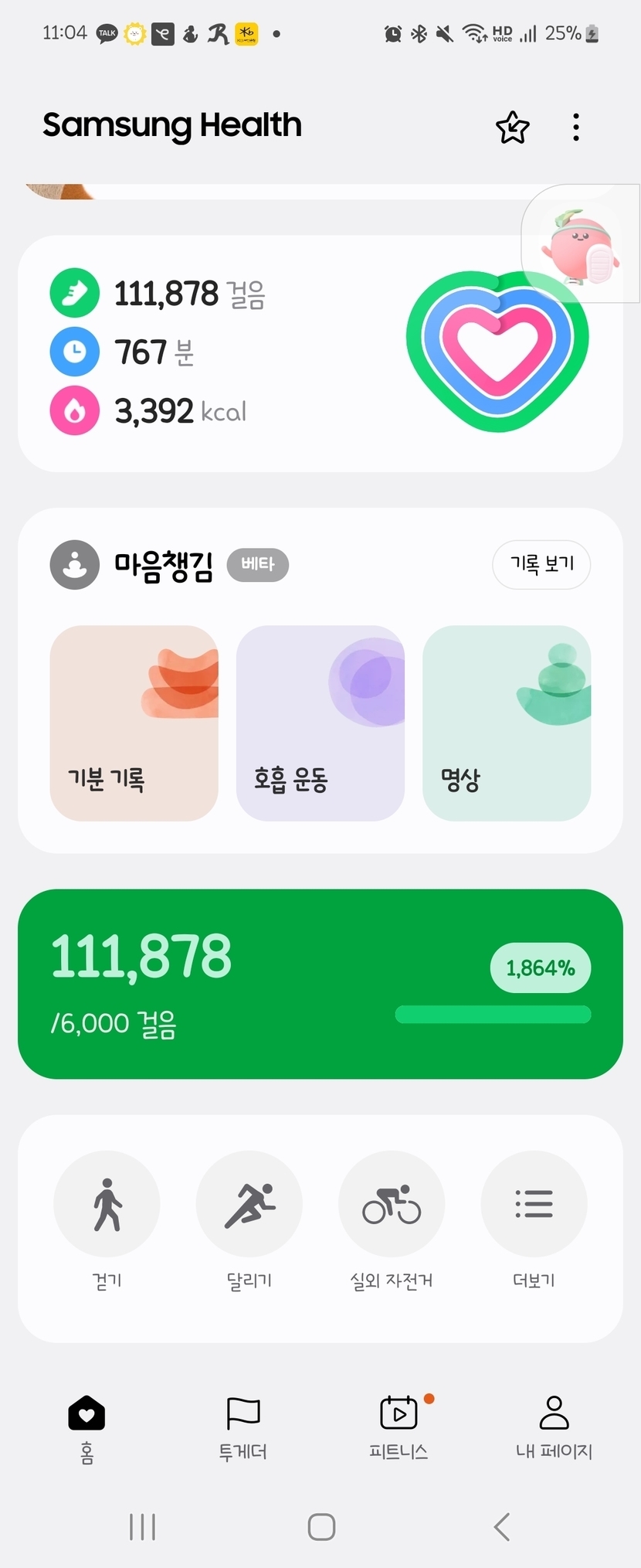Switch to the 투게더 tab
The image size is (641, 1568).
[242, 1428]
